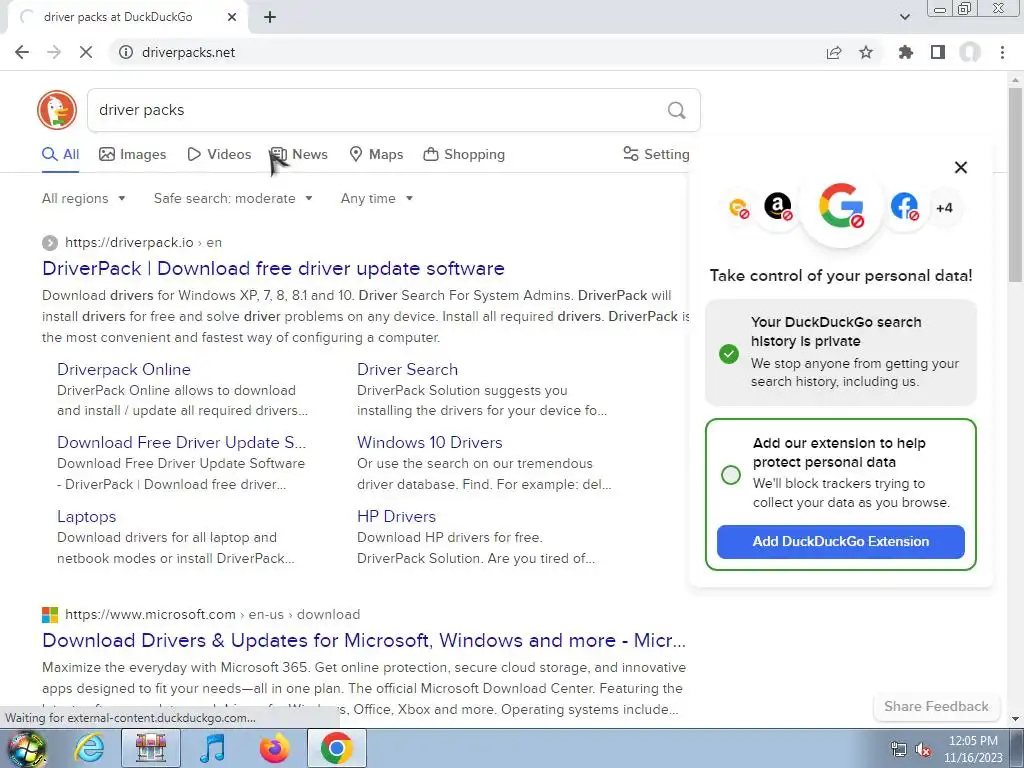Click Add DuckDuckGo Extension button
1024x768 pixels.
click(x=840, y=541)
